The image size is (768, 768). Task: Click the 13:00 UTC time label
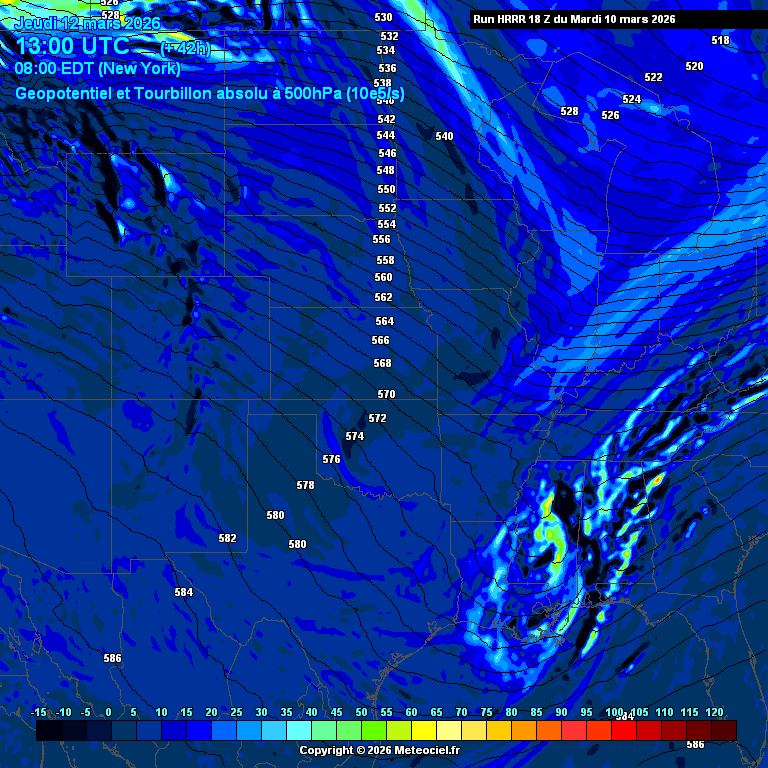coord(72,46)
